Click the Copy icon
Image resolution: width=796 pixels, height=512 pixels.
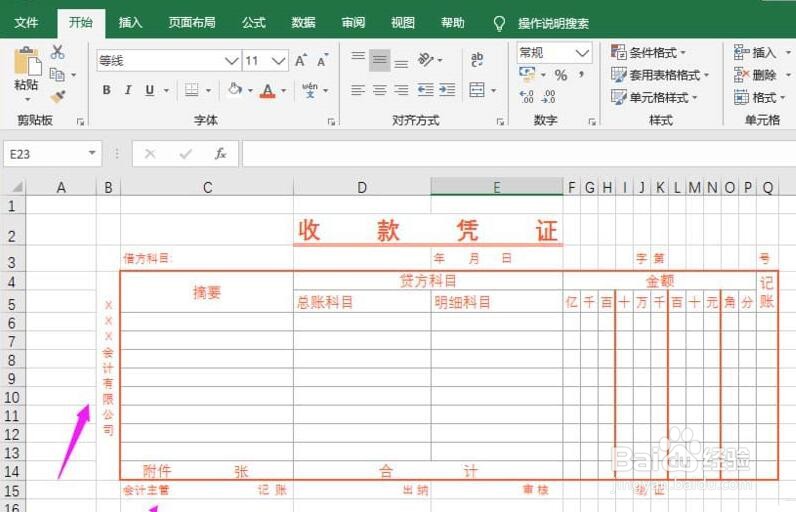(x=57, y=75)
